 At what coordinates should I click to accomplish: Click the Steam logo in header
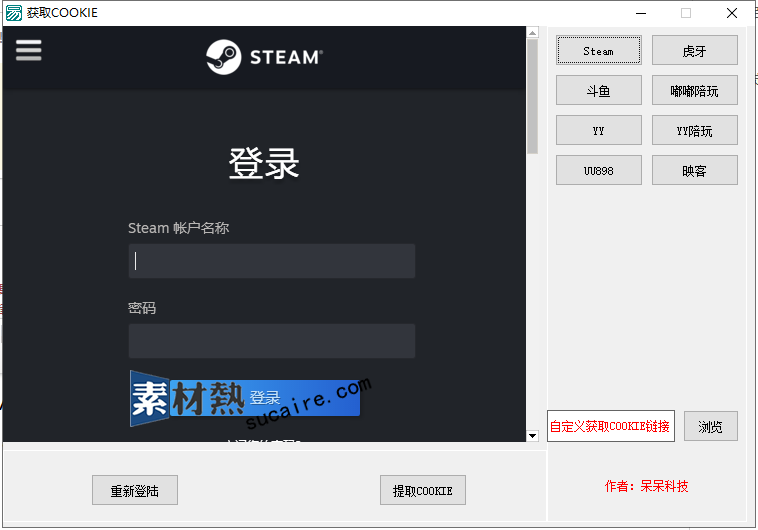[264, 57]
